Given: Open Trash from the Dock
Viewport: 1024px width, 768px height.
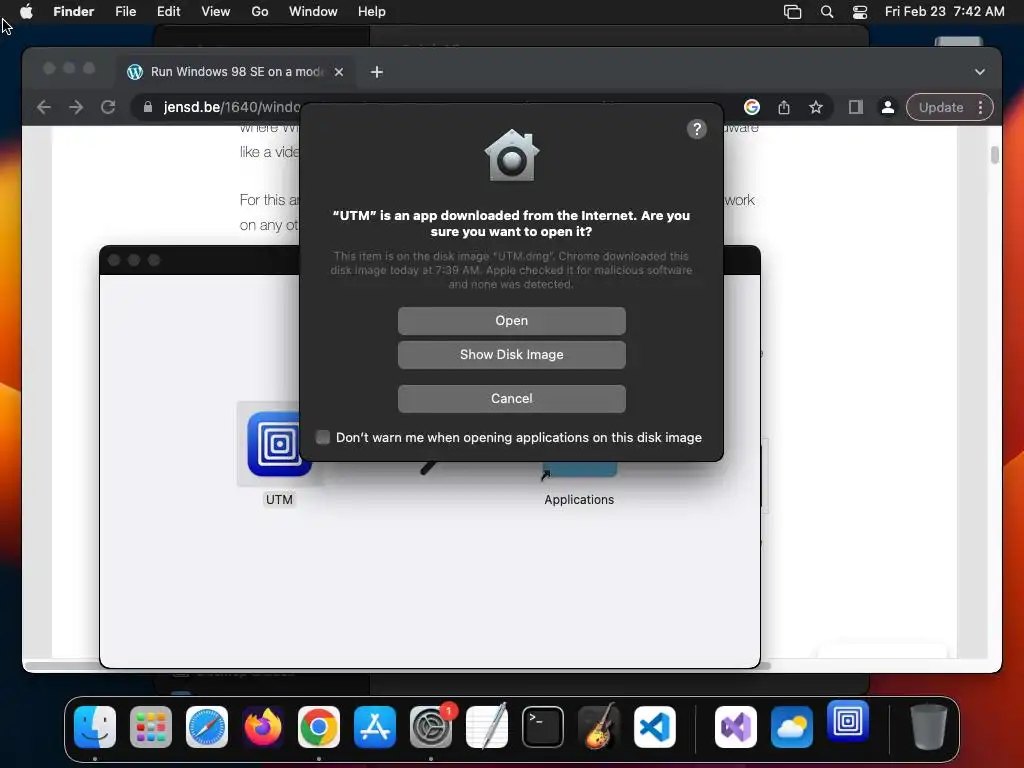Looking at the screenshot, I should click(928, 727).
